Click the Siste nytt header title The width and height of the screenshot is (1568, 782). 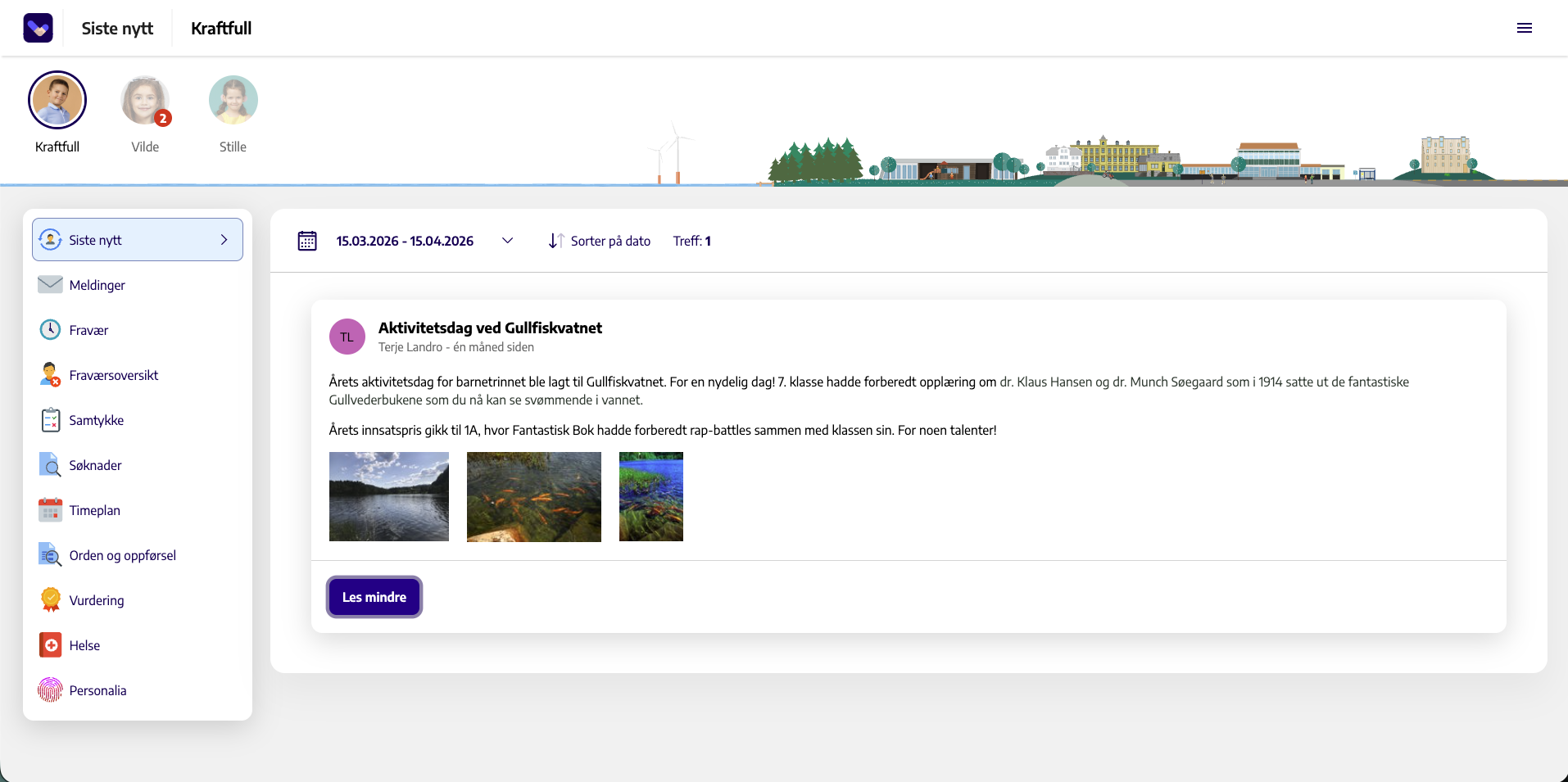(x=117, y=28)
